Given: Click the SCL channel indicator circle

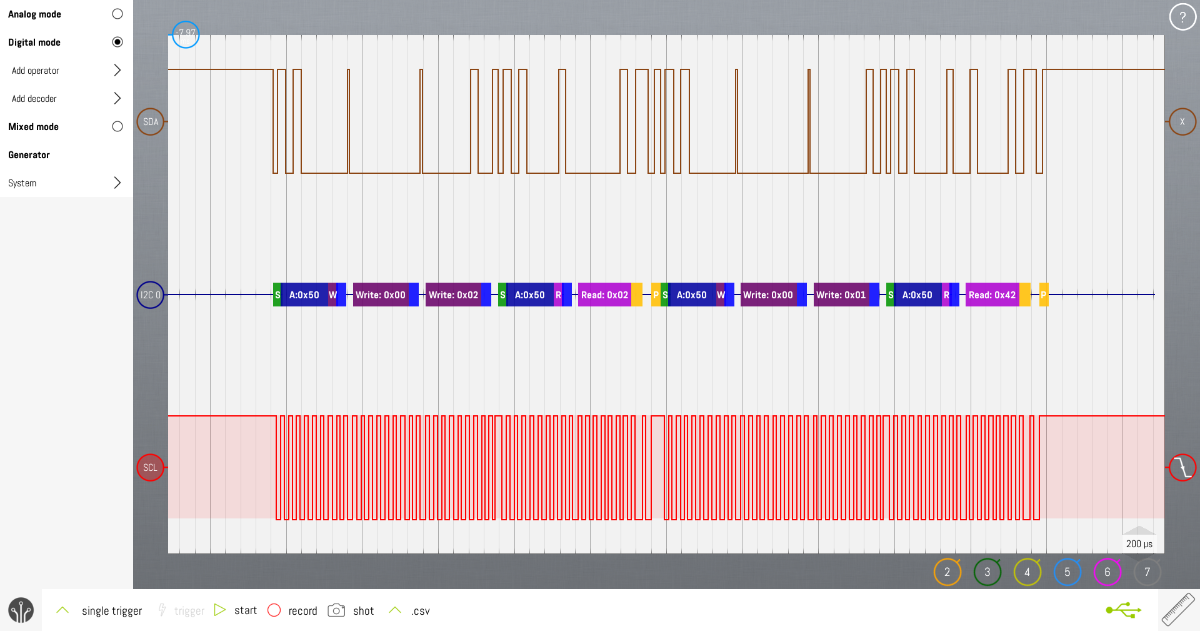Looking at the screenshot, I should tap(150, 467).
